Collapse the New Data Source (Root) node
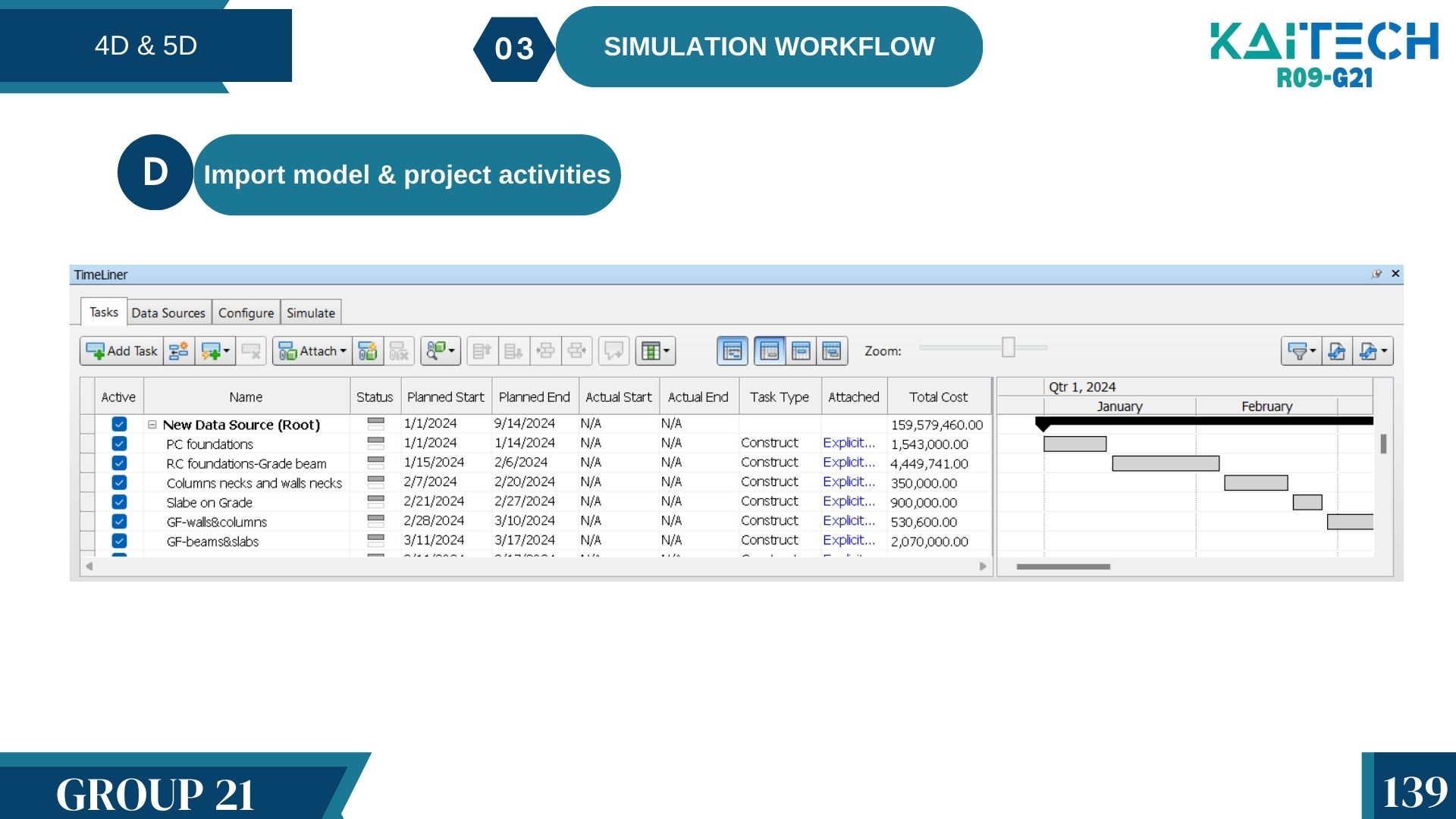The image size is (1456, 819). click(152, 425)
